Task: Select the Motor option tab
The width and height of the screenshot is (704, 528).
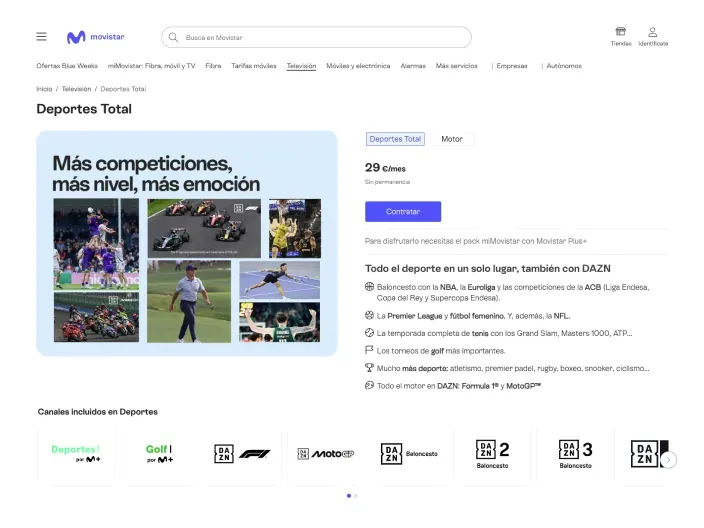Action: coord(452,139)
